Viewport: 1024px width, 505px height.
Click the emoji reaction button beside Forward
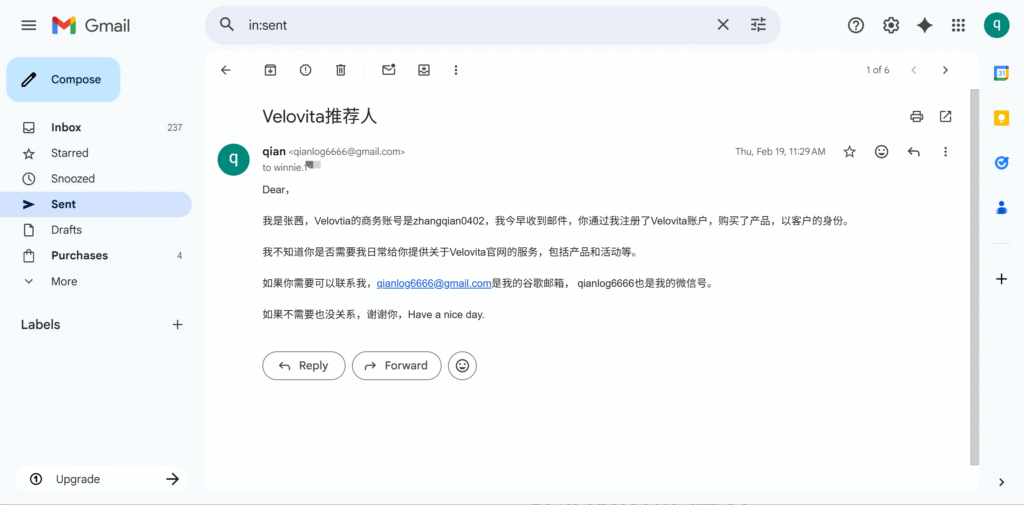point(462,366)
